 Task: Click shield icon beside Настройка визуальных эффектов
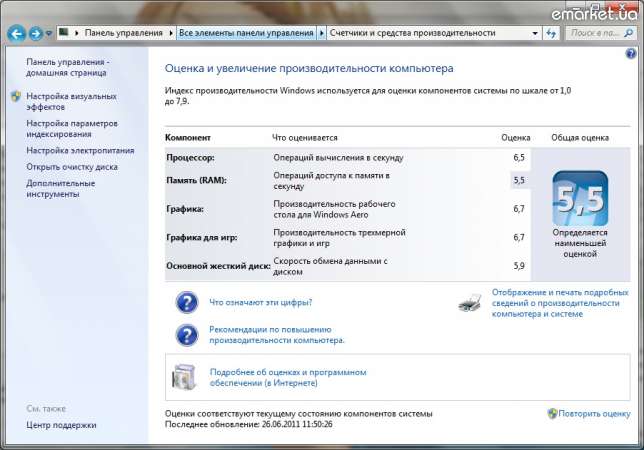pos(15,96)
